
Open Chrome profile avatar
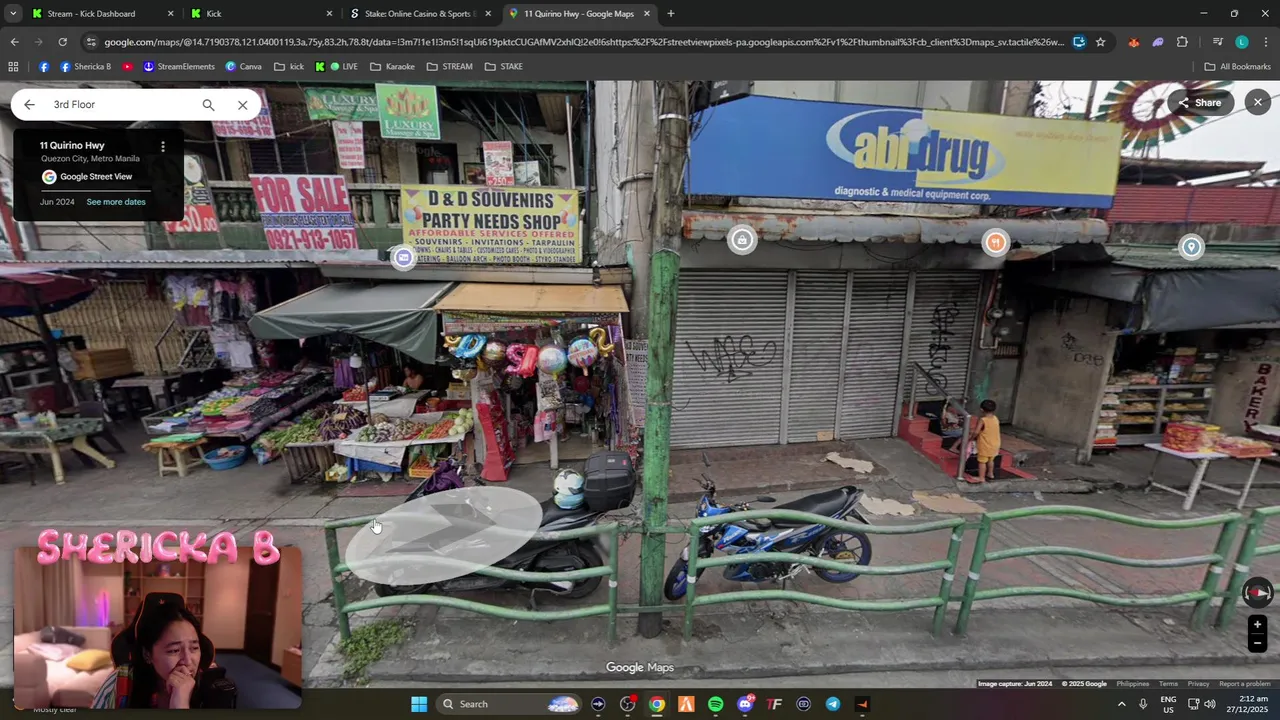[1242, 42]
